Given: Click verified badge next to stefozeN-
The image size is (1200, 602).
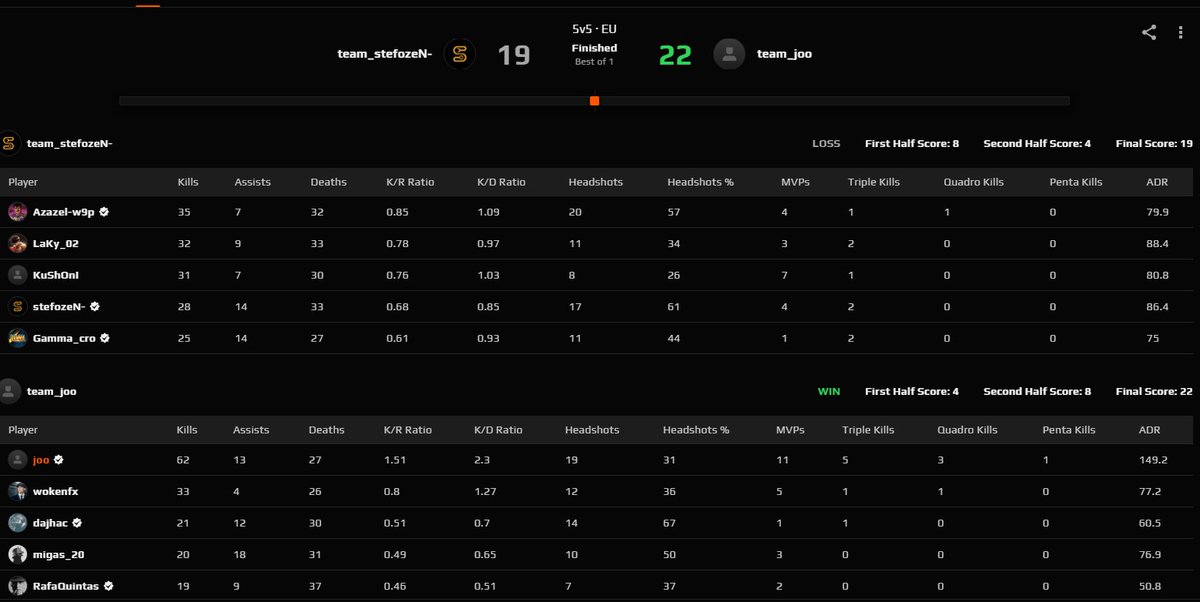Looking at the screenshot, I should pos(94,307).
